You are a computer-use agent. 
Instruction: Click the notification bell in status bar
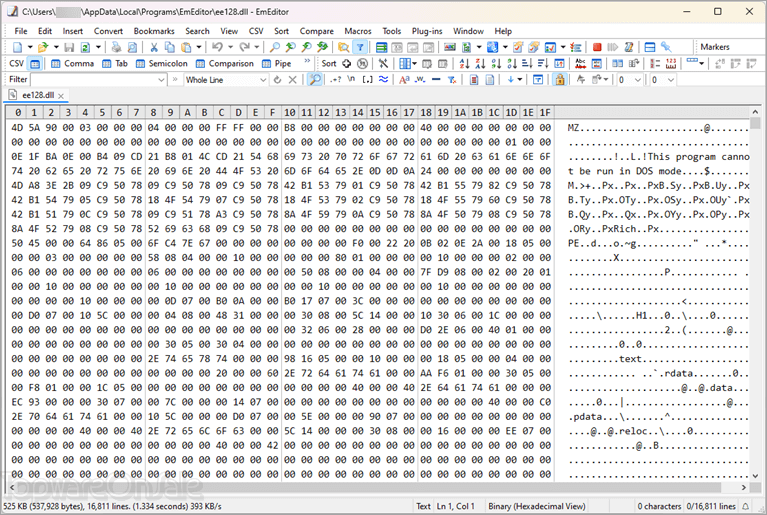[745, 506]
